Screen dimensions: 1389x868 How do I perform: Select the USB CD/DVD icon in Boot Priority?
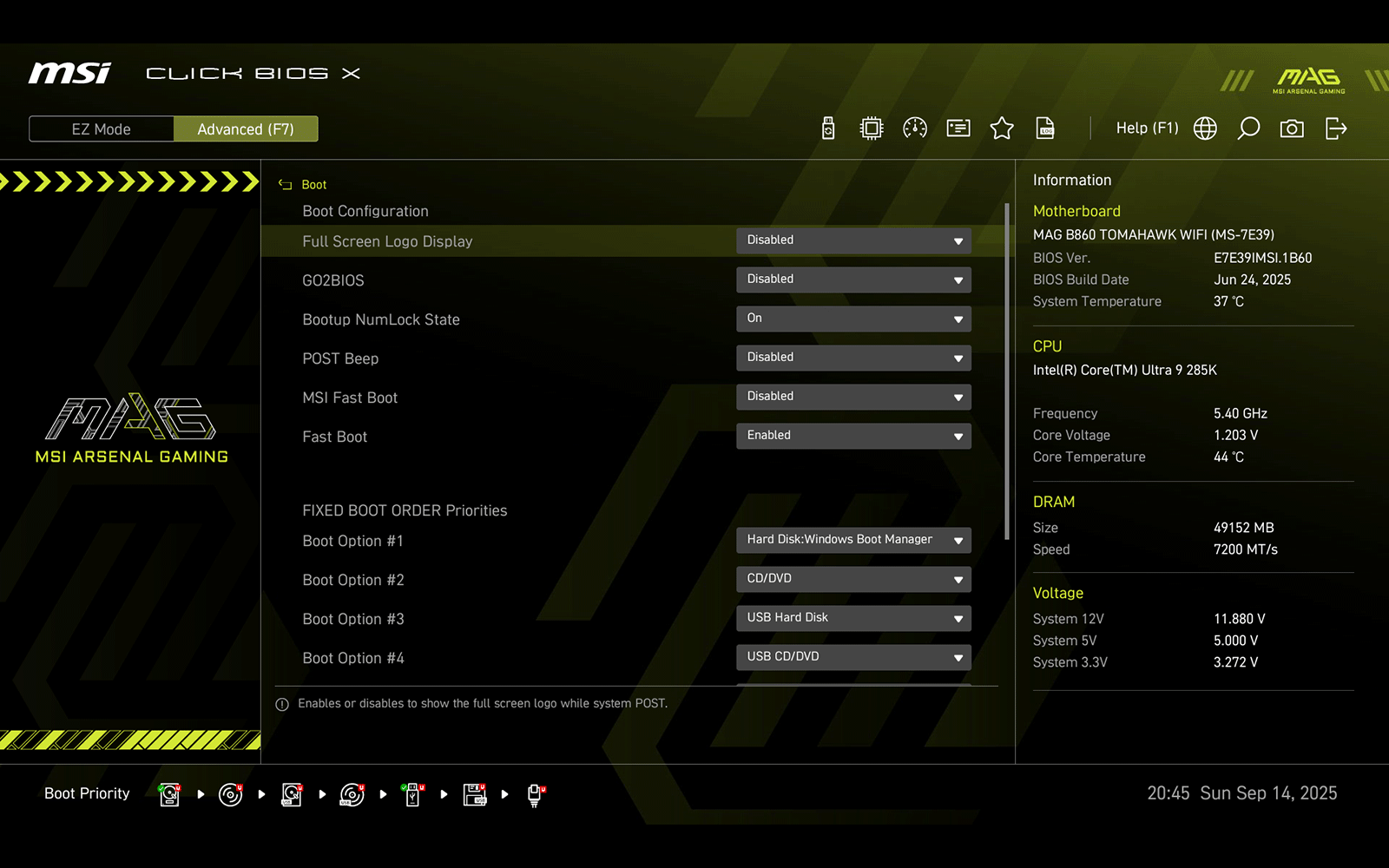point(352,794)
